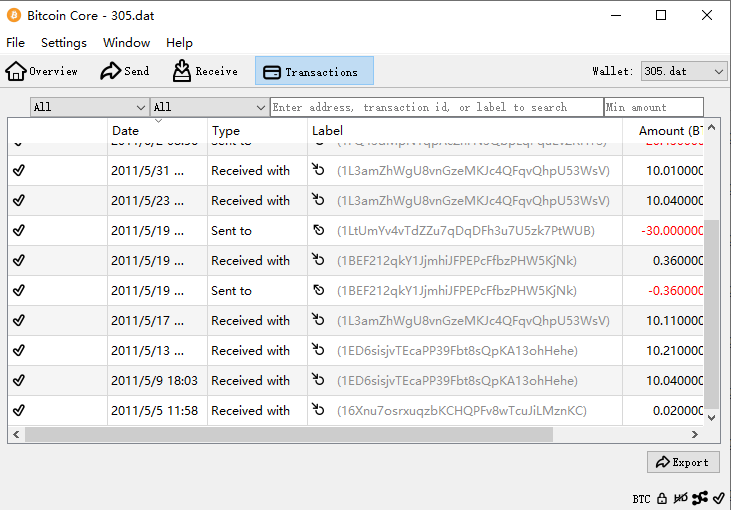Image resolution: width=731 pixels, height=510 pixels.
Task: Open the Overview page
Action: (42, 71)
